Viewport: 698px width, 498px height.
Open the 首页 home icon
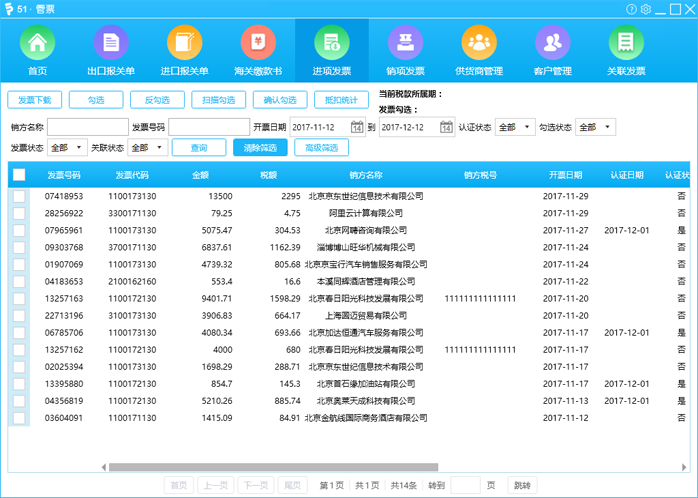[x=37, y=45]
